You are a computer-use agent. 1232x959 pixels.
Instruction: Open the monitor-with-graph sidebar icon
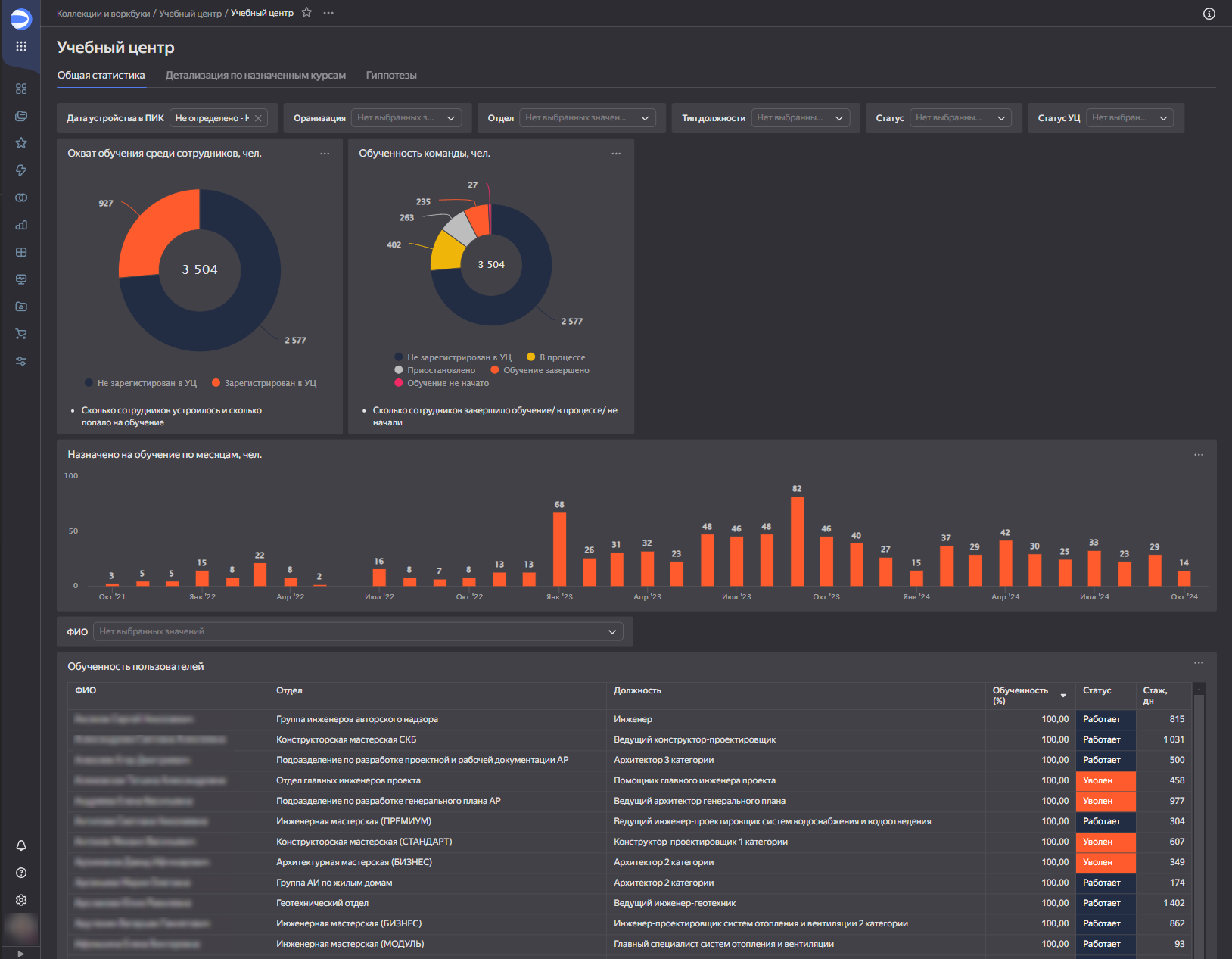tap(21, 279)
